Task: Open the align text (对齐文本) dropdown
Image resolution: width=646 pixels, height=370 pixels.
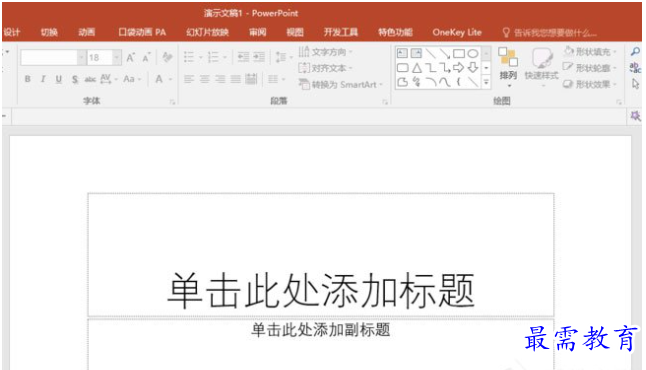Action: tap(325, 68)
